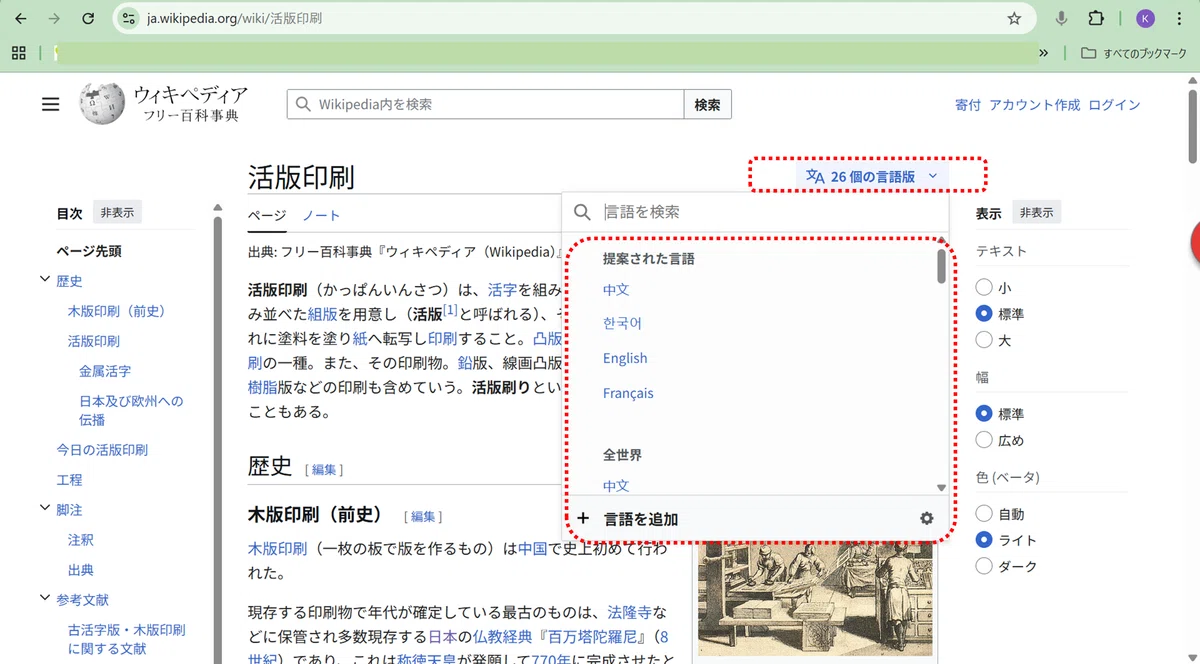Switch to the ノート tab
Viewport: 1200px width, 664px height.
pyautogui.click(x=321, y=215)
